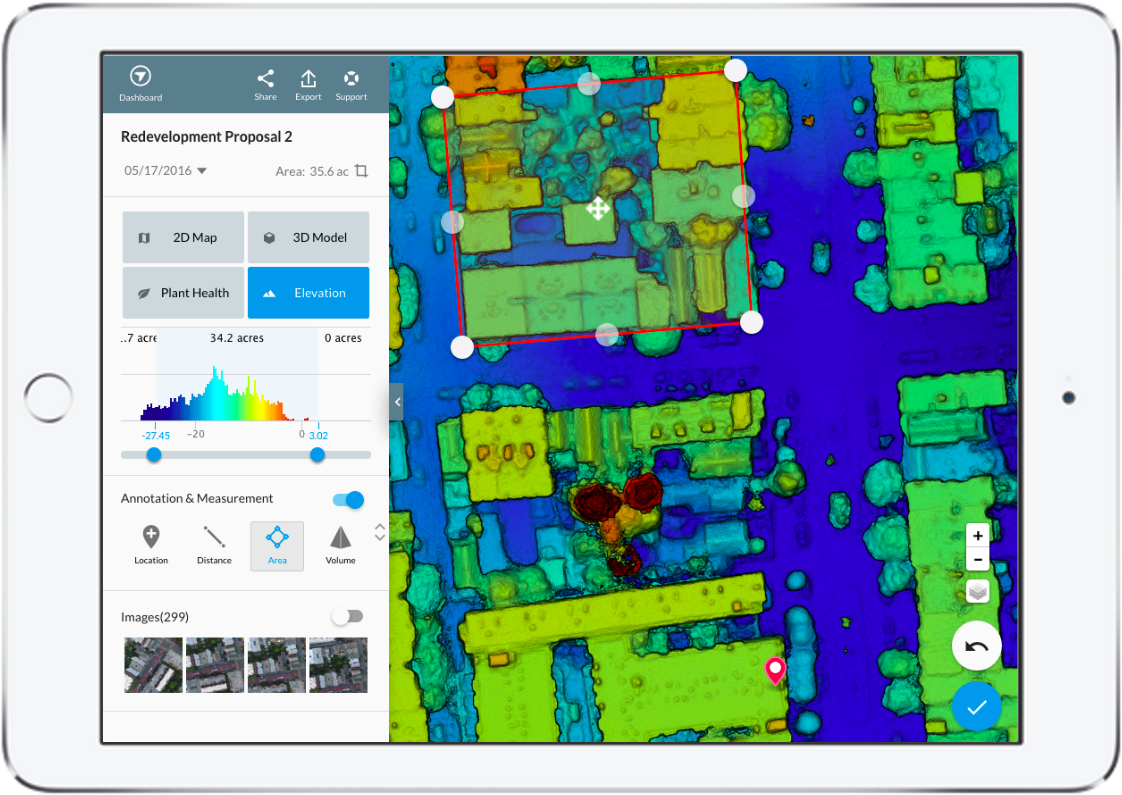Switch to the 3D Model view

(x=308, y=237)
